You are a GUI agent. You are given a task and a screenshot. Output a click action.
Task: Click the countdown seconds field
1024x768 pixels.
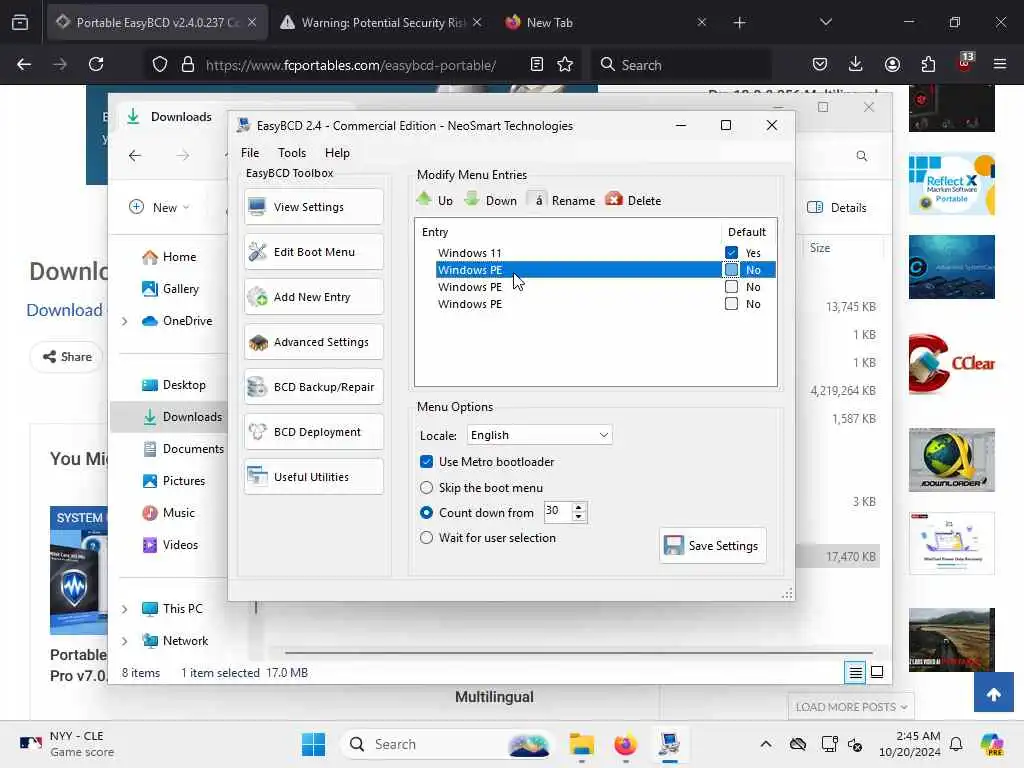pyautogui.click(x=558, y=512)
